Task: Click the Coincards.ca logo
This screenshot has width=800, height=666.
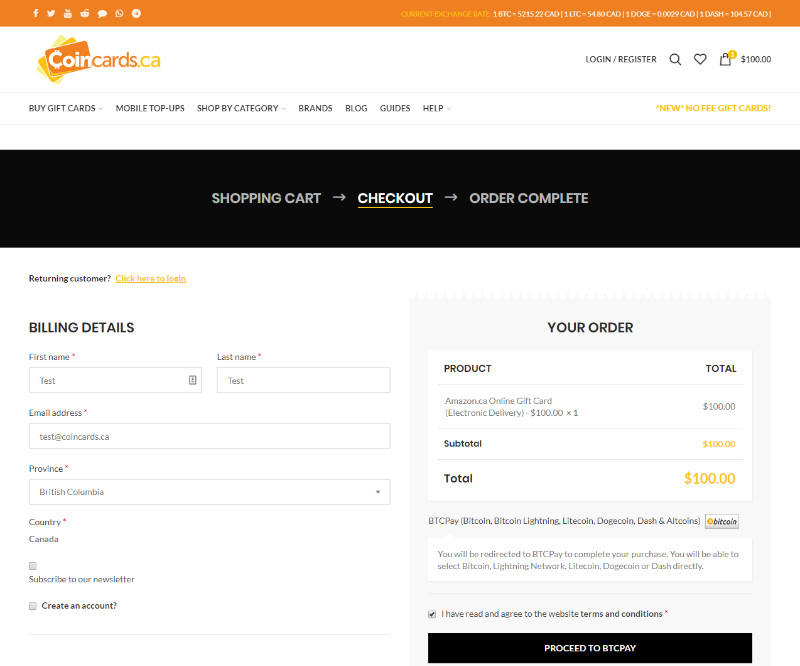Action: pos(98,60)
